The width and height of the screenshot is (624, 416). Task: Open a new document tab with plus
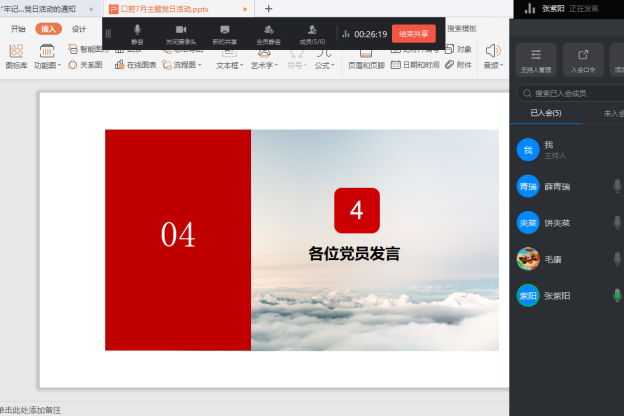(268, 9)
